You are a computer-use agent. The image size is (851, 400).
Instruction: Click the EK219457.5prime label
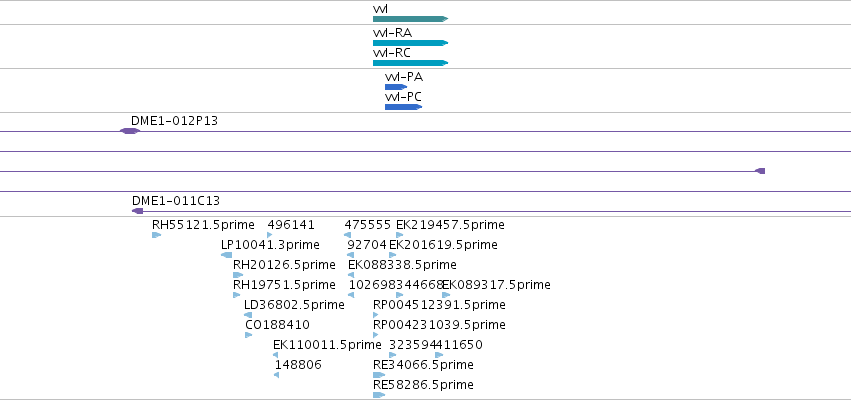click(450, 225)
